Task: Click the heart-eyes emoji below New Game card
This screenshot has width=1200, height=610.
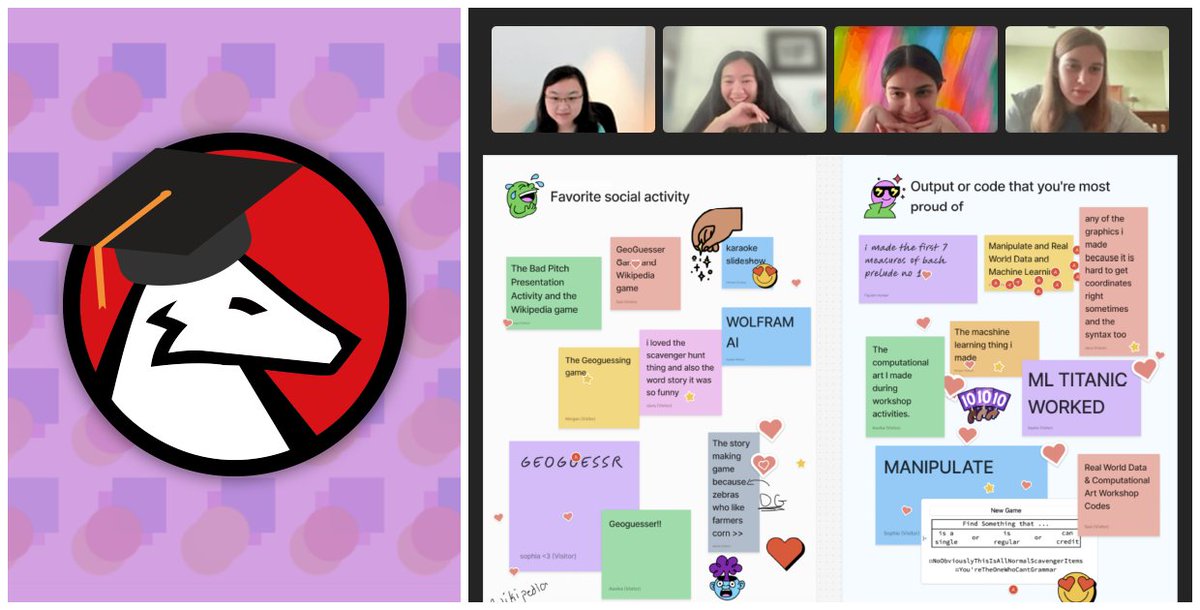Action: (x=1077, y=588)
